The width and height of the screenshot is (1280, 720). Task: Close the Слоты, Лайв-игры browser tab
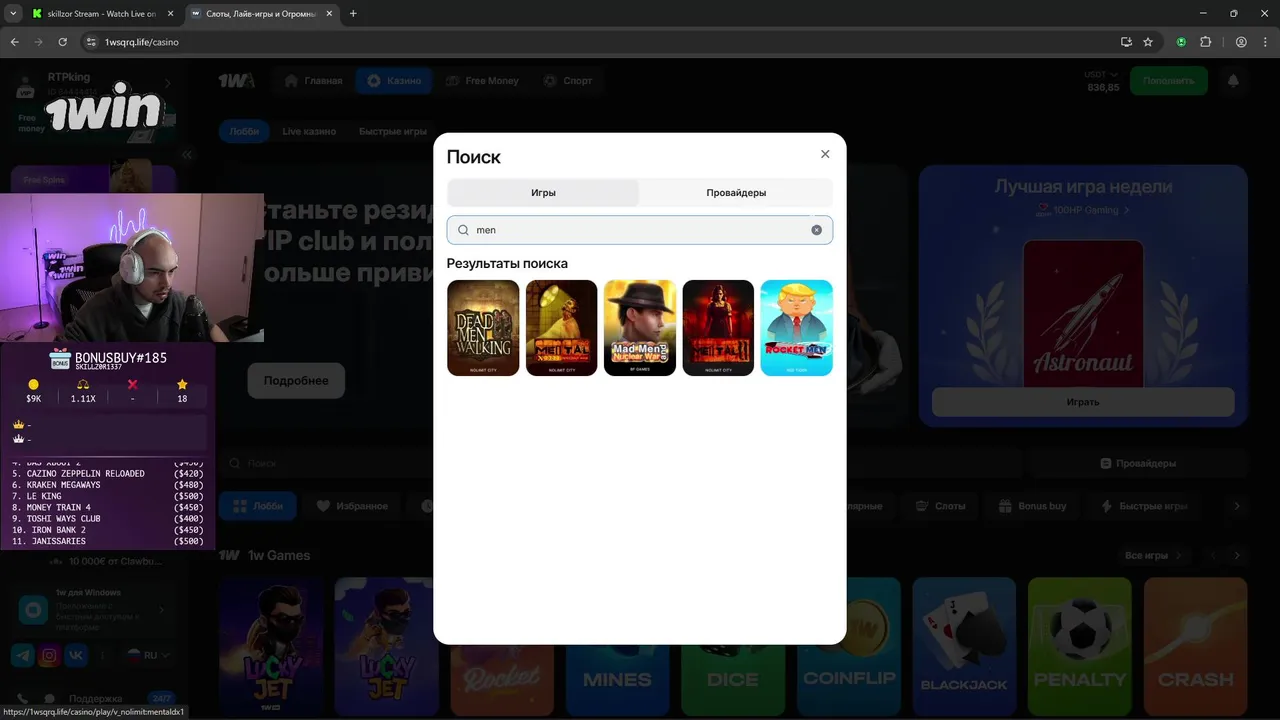[328, 14]
